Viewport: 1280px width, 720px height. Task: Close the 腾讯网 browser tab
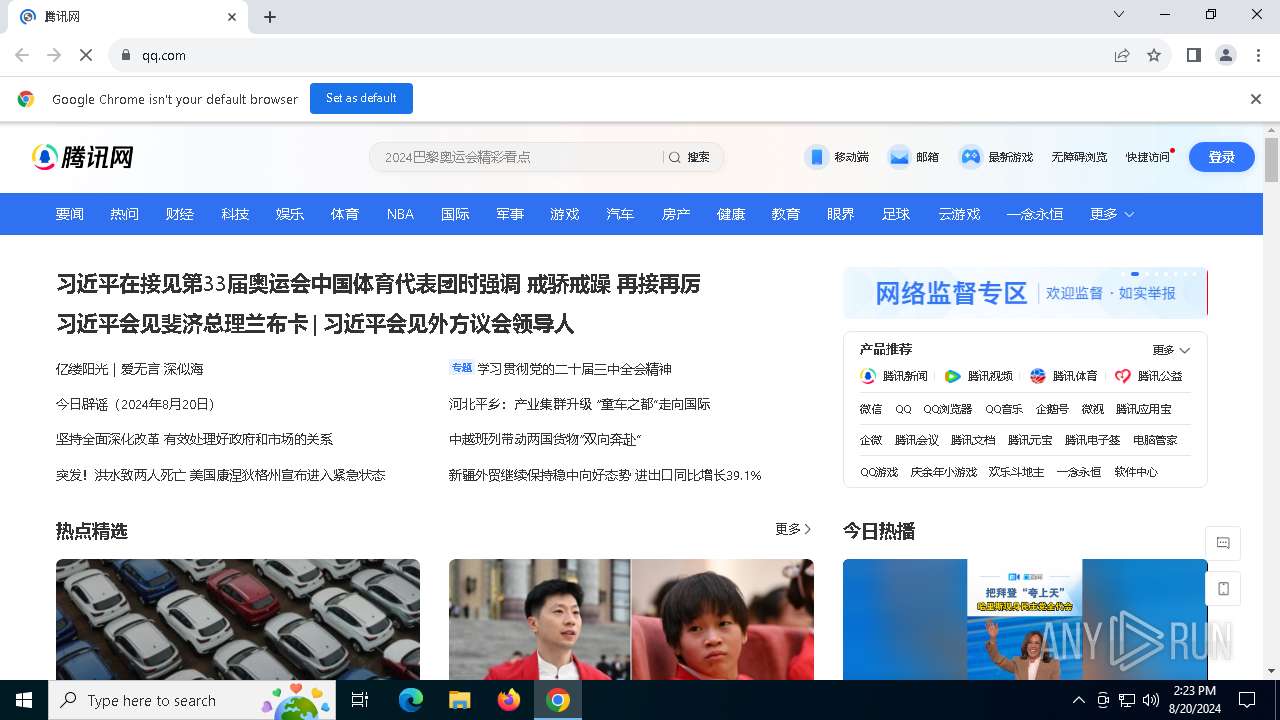(232, 17)
